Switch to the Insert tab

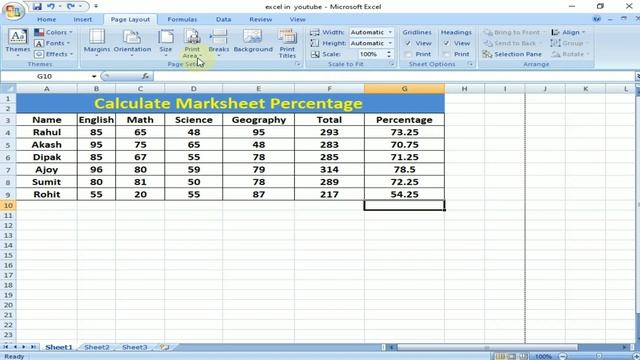[82, 19]
